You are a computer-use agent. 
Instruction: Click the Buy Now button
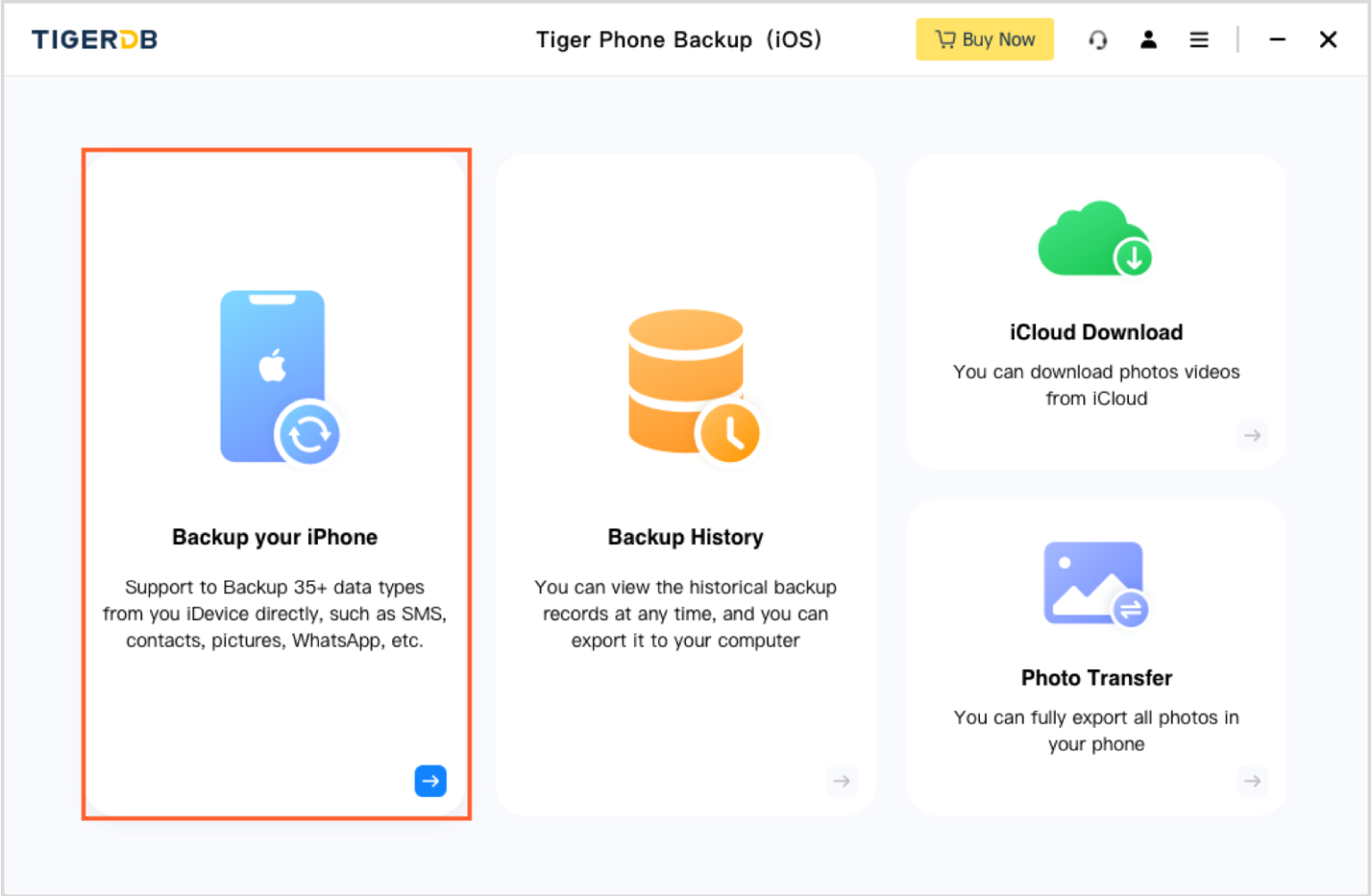coord(984,40)
